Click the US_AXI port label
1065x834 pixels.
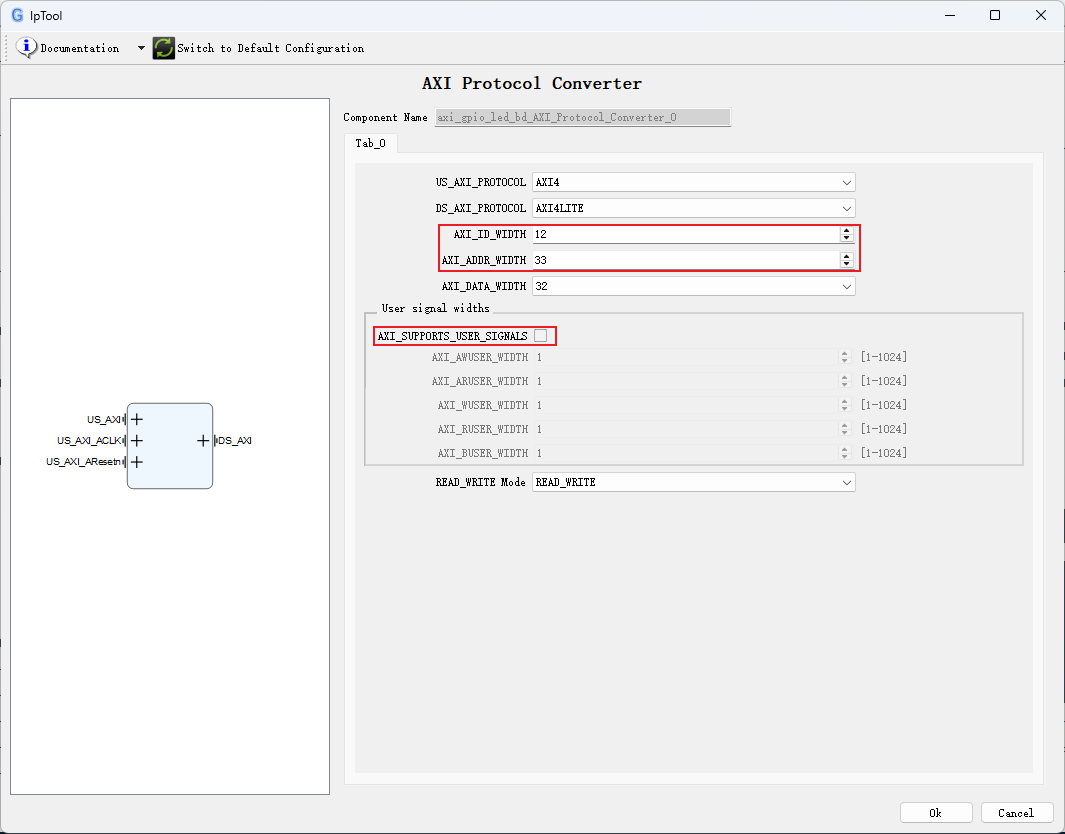click(104, 420)
